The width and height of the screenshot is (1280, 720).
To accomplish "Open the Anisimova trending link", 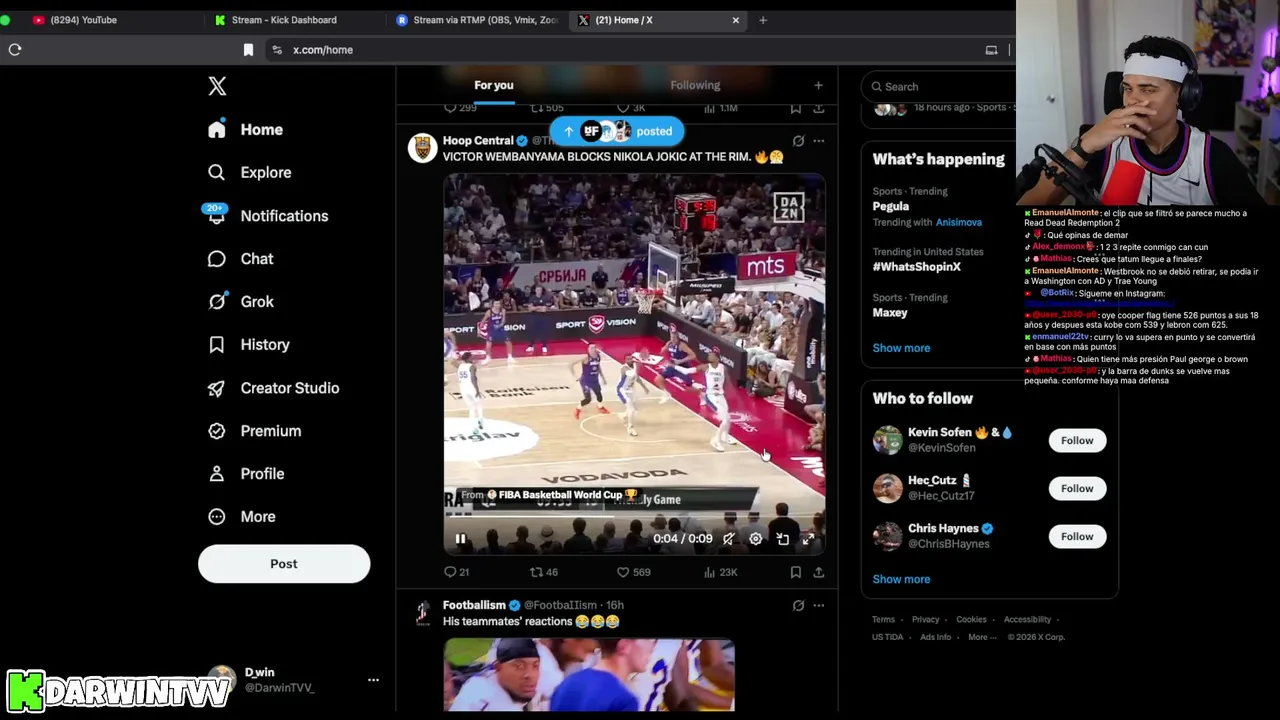I will pos(959,222).
